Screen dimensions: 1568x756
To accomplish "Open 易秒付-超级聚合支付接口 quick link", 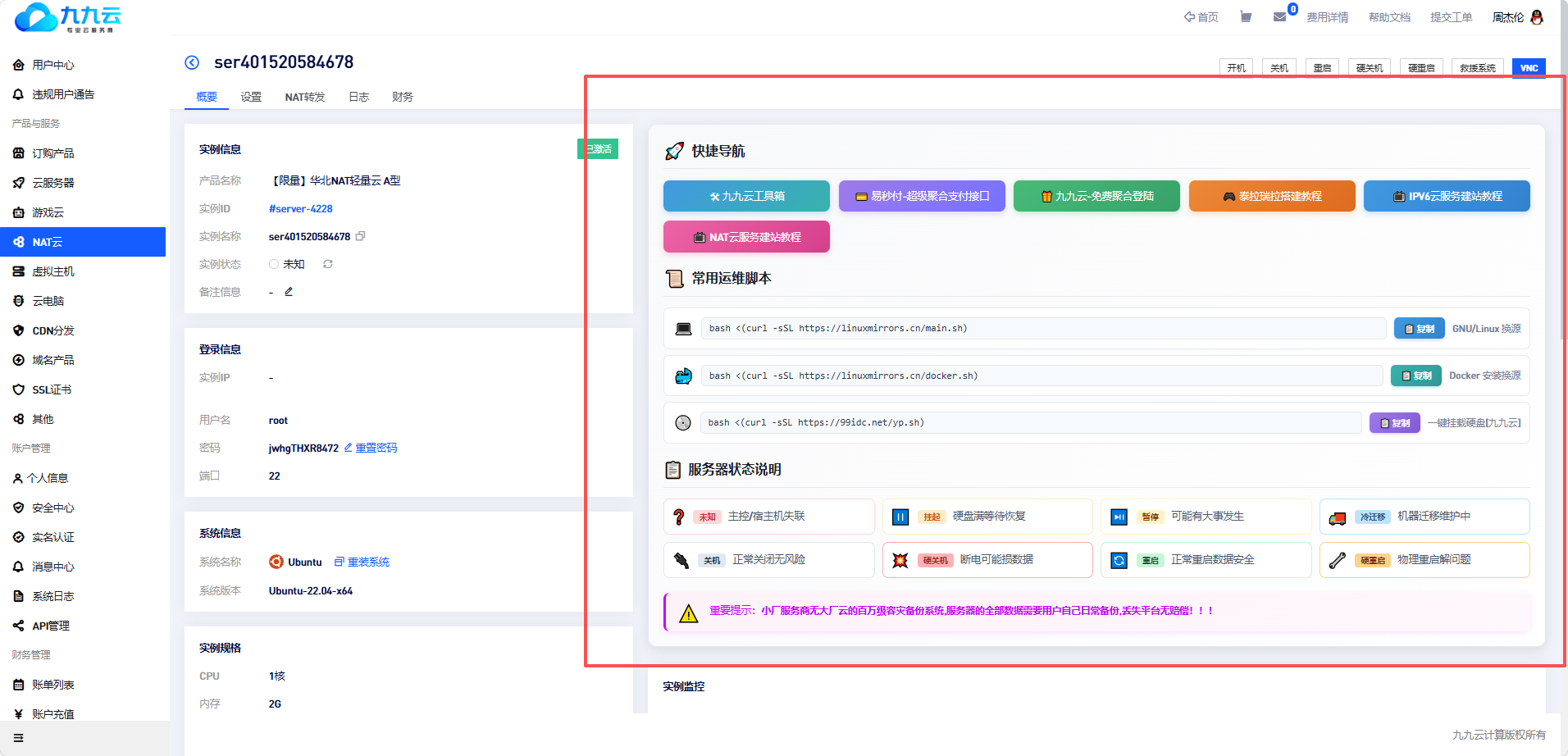I will (x=922, y=196).
